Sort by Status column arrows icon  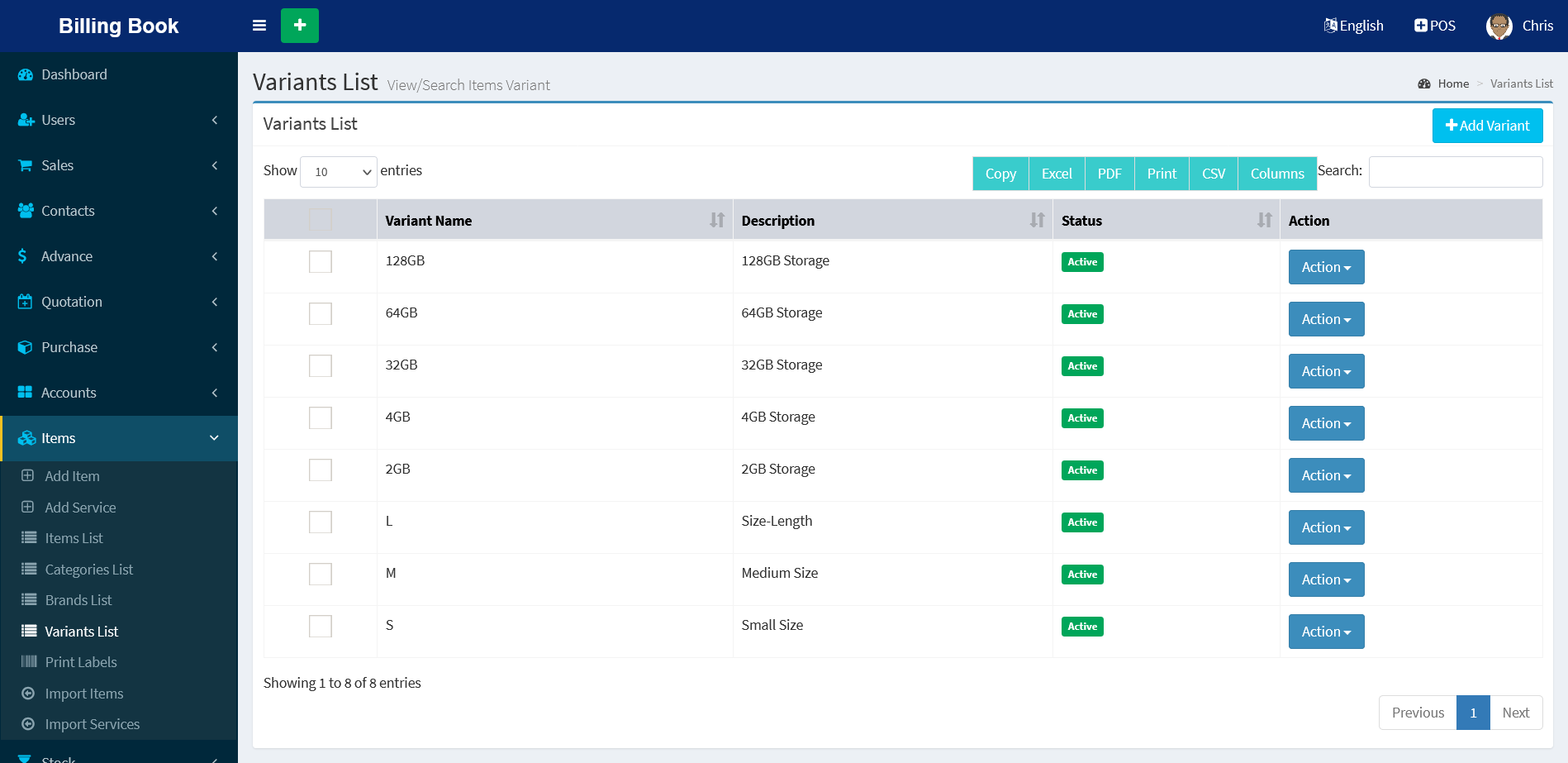point(1264,220)
